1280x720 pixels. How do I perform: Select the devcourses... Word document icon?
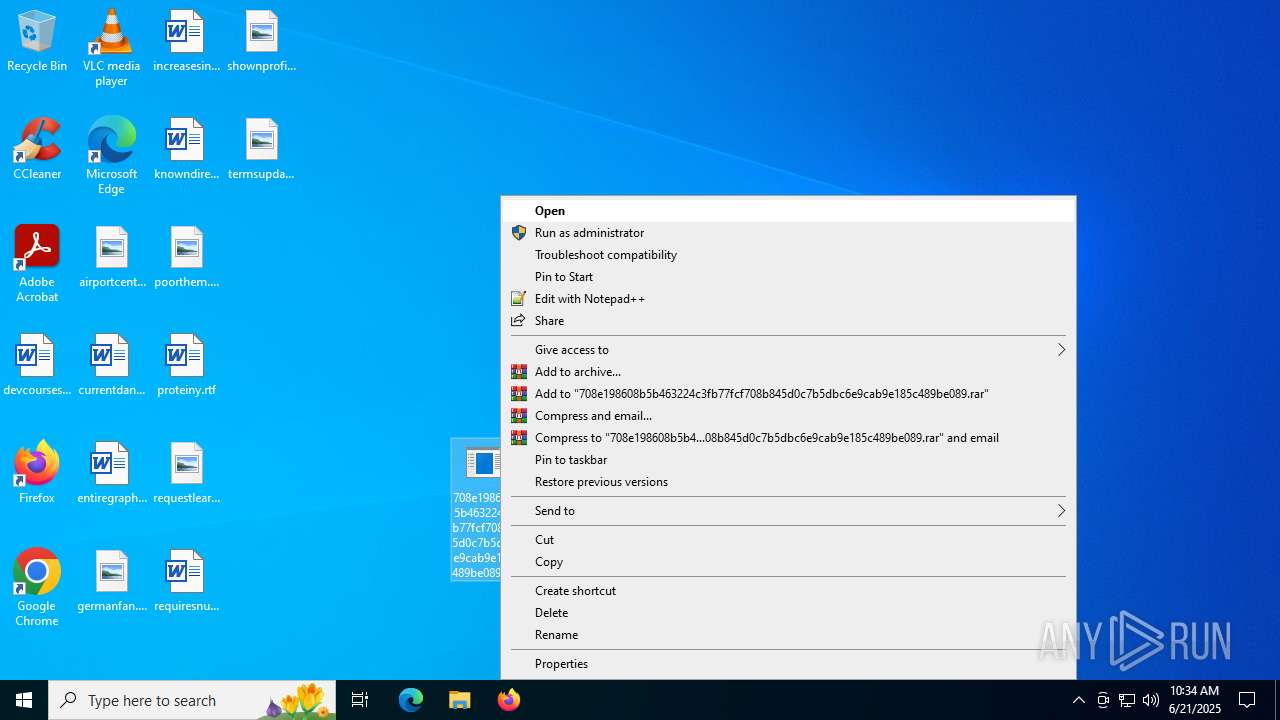click(37, 366)
